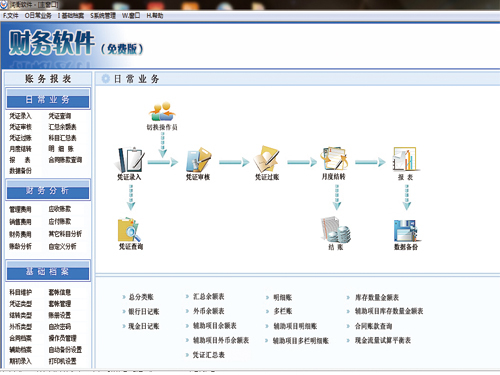Open 应收账款 in sidebar

(60, 209)
